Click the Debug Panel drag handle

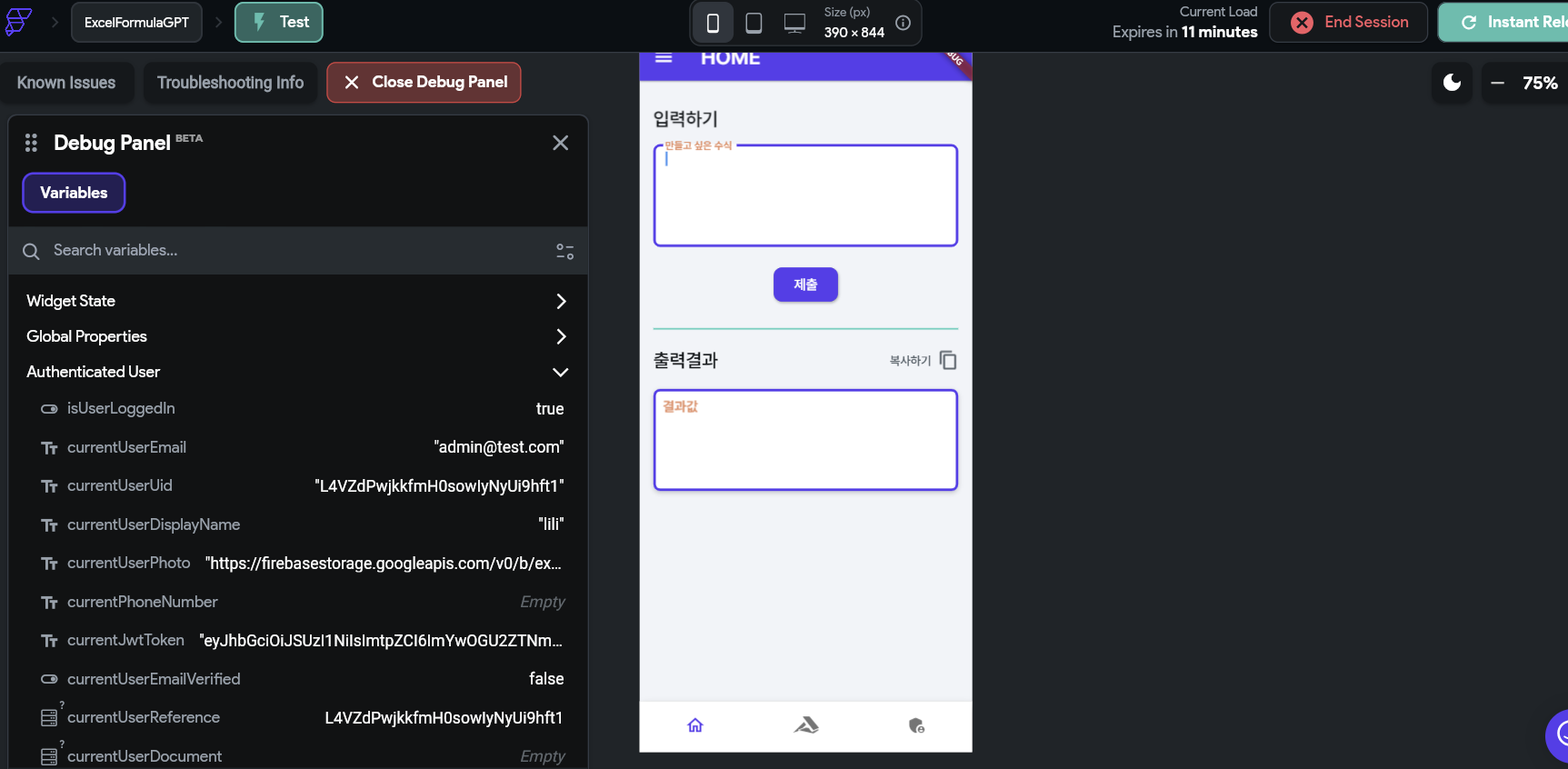click(31, 143)
